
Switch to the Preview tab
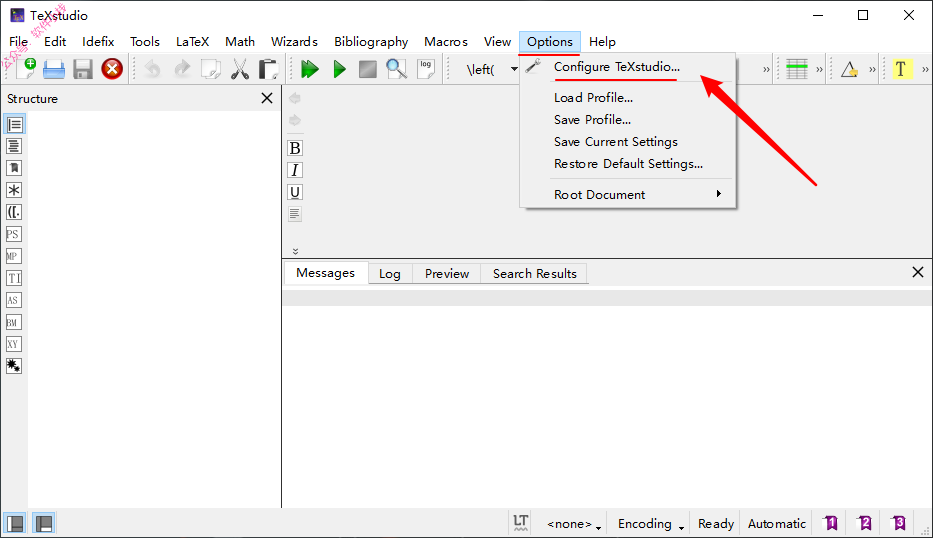pyautogui.click(x=447, y=274)
